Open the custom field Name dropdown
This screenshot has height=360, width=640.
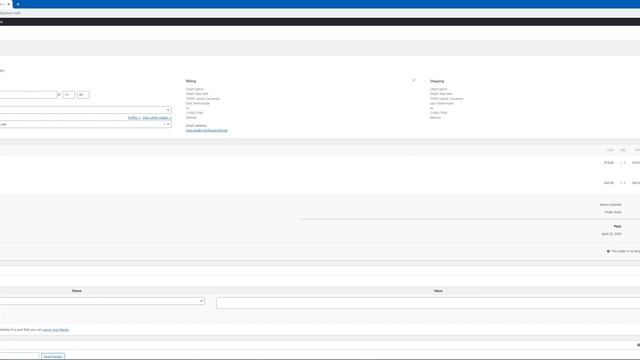point(102,301)
